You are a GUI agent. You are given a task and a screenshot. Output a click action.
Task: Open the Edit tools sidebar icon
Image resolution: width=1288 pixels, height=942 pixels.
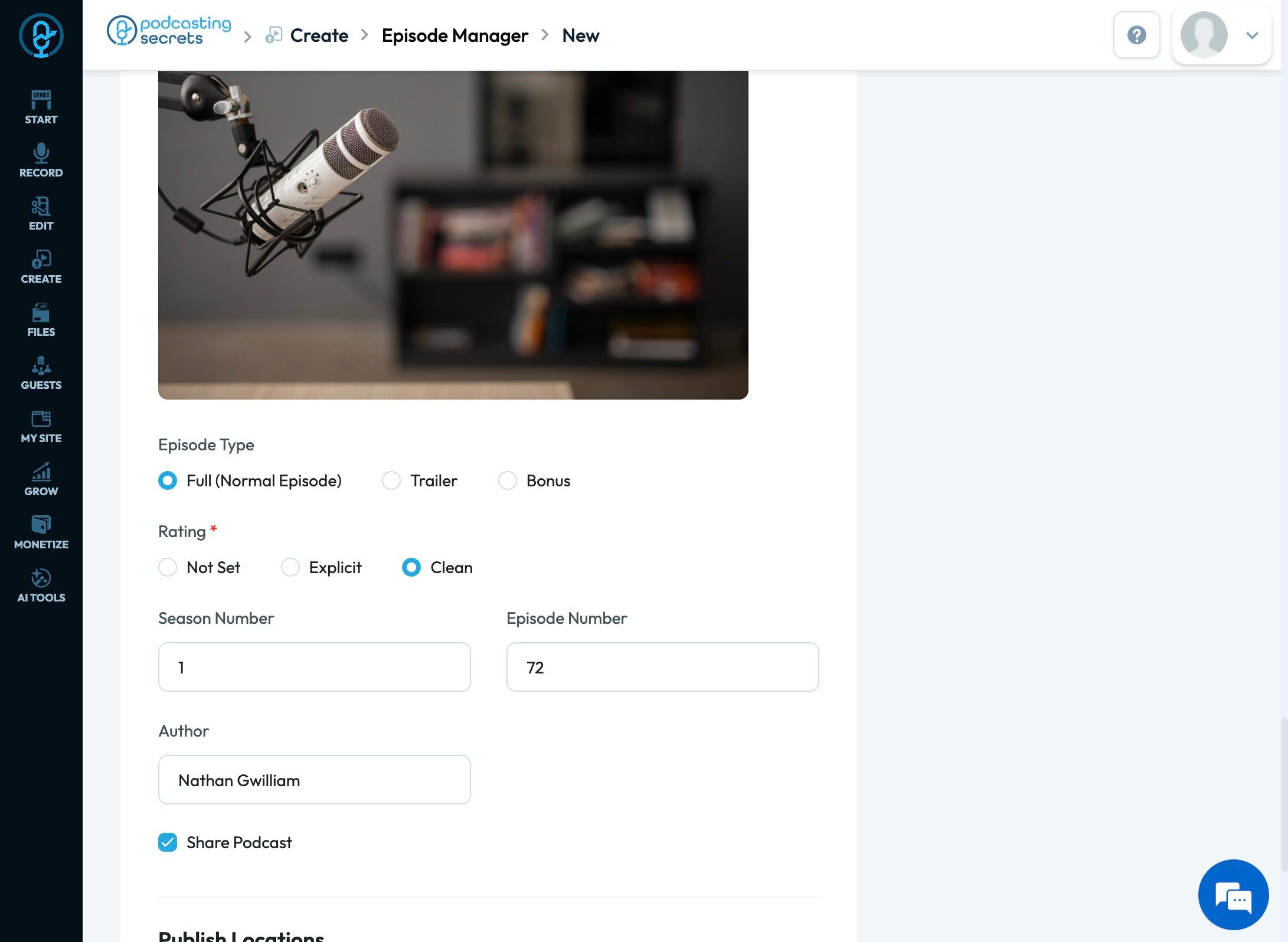(x=41, y=213)
